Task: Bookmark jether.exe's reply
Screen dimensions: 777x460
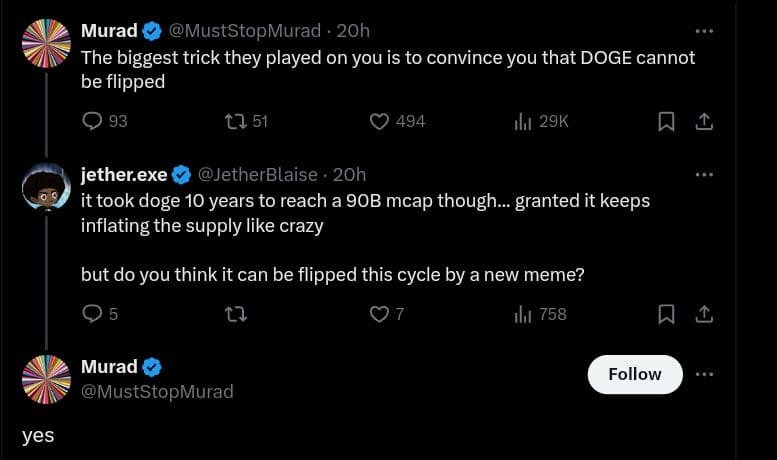Action: (666, 314)
